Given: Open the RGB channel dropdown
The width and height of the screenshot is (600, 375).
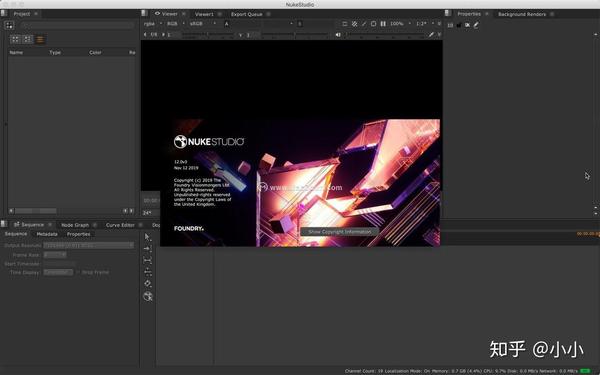Looking at the screenshot, I should tap(176, 24).
